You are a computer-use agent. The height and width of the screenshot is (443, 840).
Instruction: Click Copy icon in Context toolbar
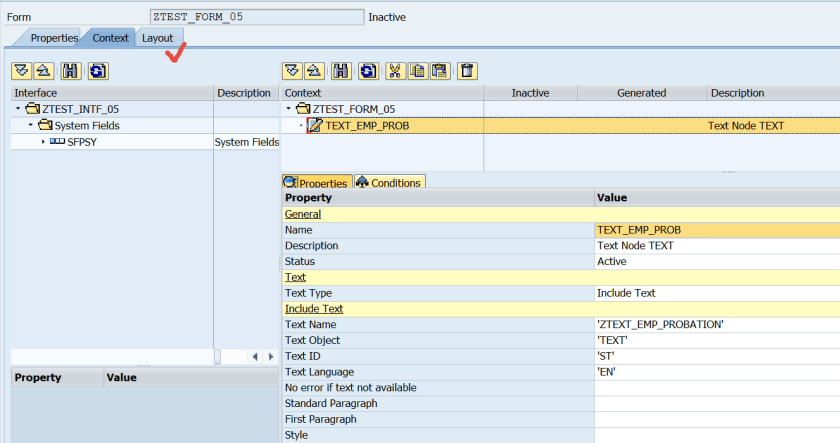tap(418, 71)
